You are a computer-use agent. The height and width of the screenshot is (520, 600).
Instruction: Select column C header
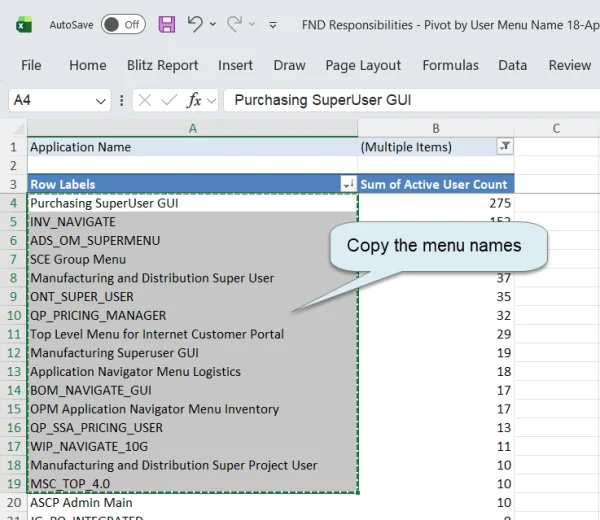pyautogui.click(x=556, y=128)
